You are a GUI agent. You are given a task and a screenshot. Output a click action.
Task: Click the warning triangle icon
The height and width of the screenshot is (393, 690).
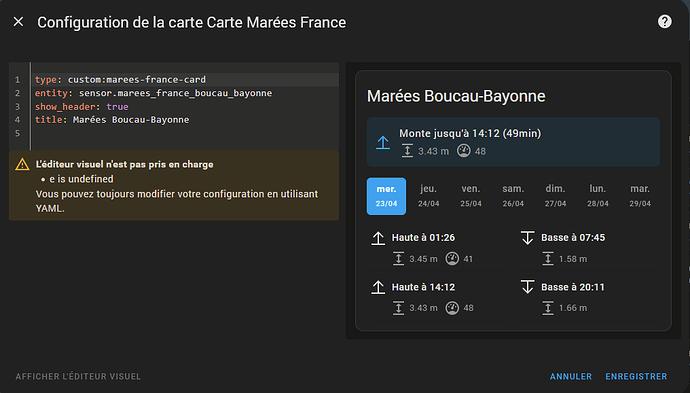[22, 165]
